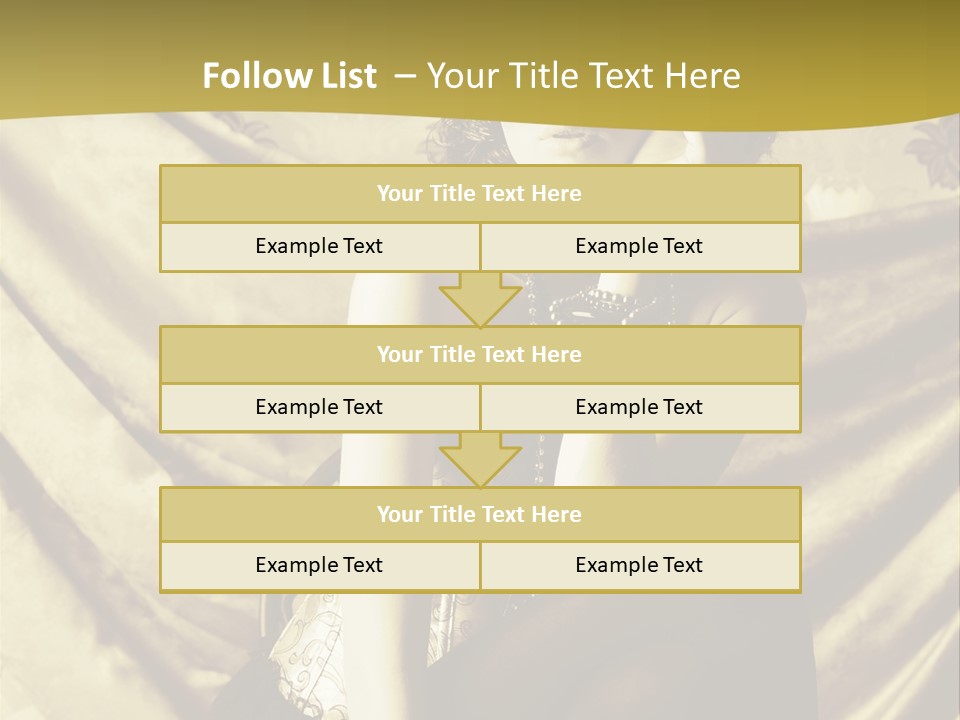Click left 'Example Text' cell in middle block
This screenshot has width=960, height=720.
(x=319, y=407)
